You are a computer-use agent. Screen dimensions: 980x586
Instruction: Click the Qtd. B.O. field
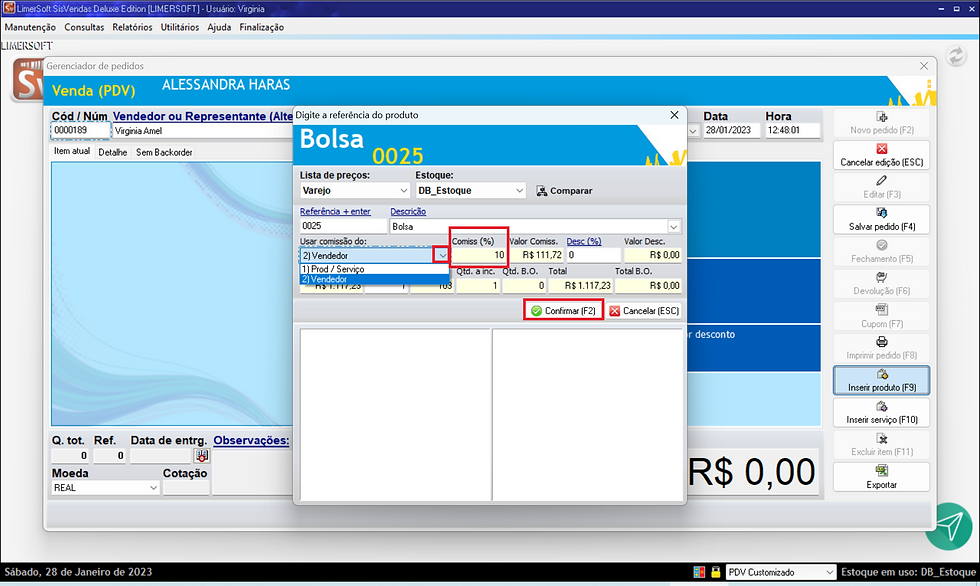pyautogui.click(x=524, y=286)
